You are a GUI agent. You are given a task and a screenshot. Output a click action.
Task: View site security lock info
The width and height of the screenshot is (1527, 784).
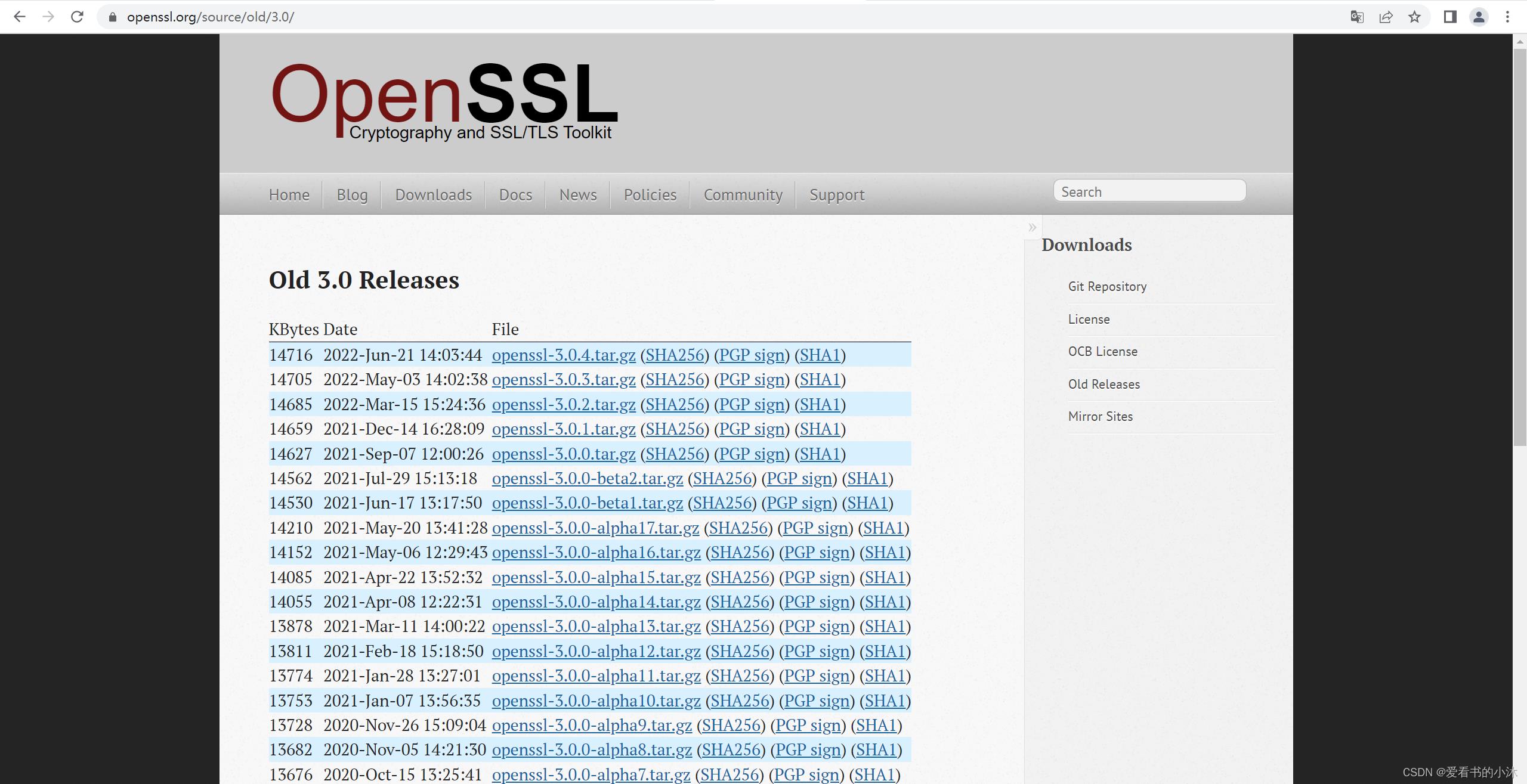(112, 17)
